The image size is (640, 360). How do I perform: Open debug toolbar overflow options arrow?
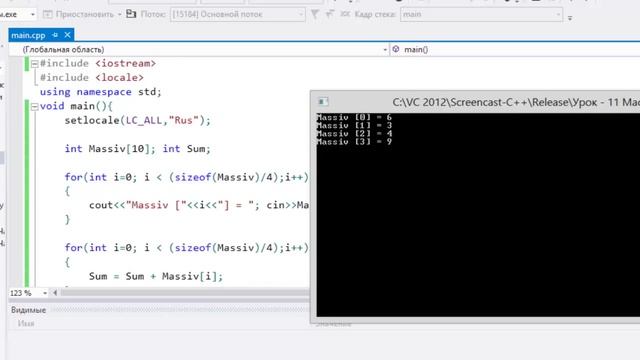pos(570,18)
